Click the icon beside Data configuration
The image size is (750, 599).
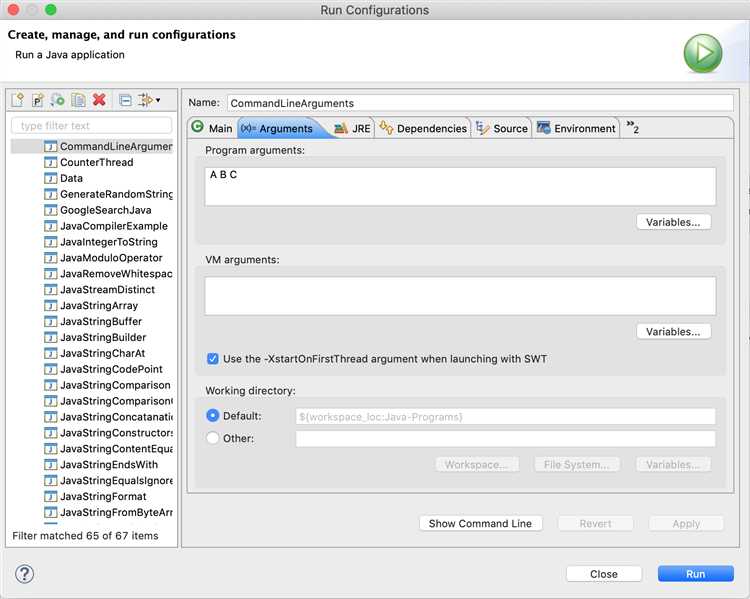[x=51, y=178]
